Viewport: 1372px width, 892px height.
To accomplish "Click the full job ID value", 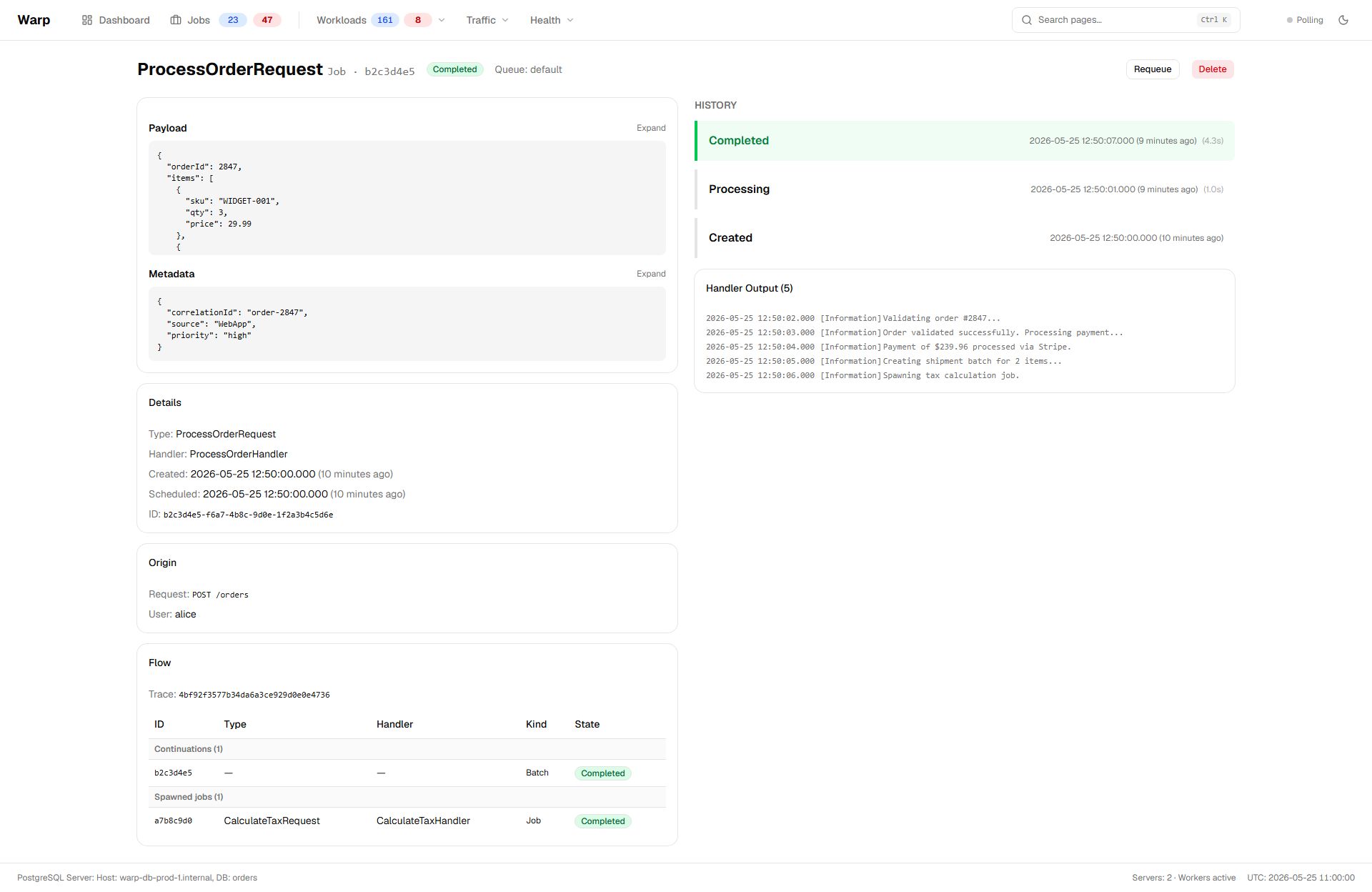I will tap(248, 515).
